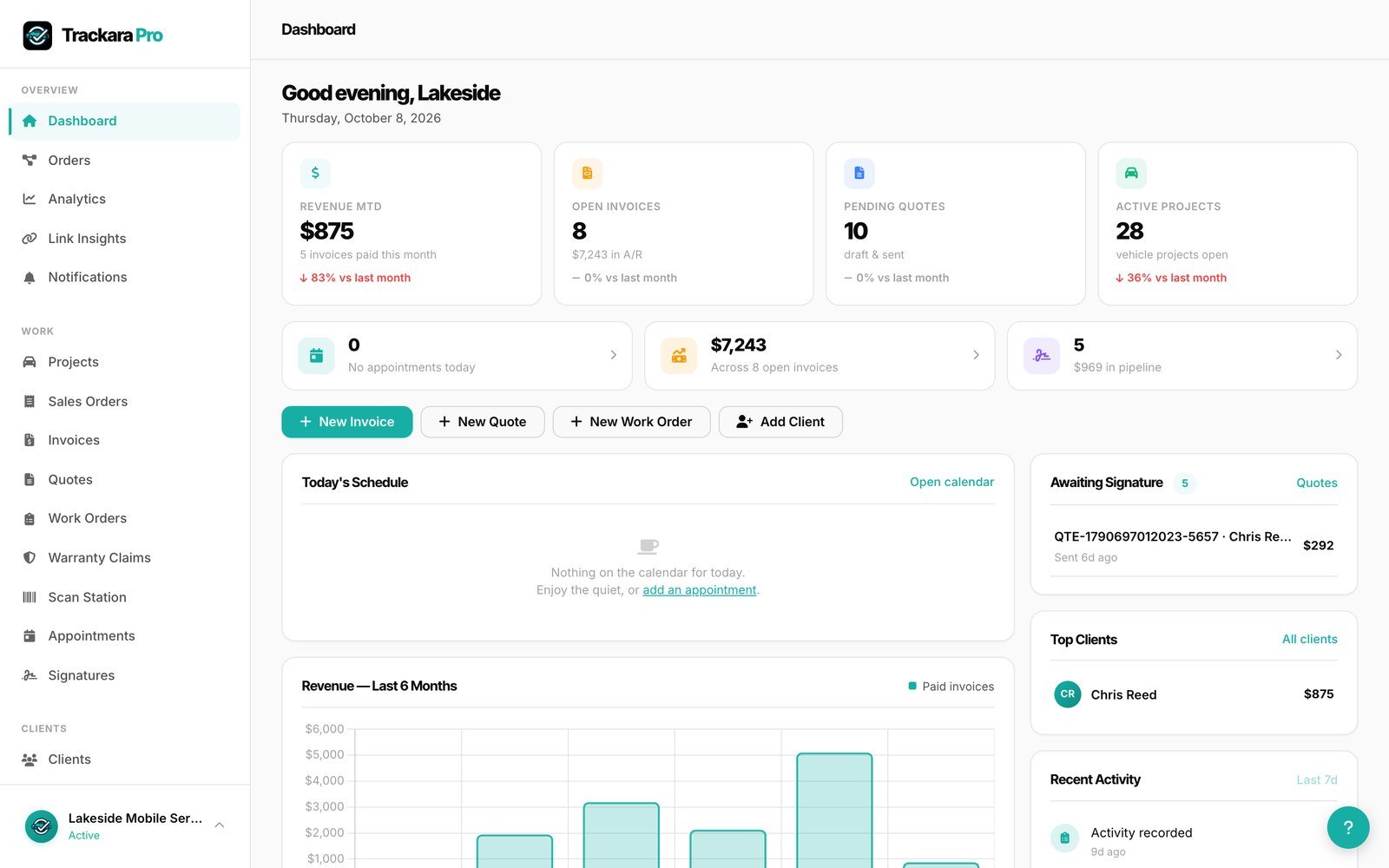Click the Trackara Pro logo icon
Screen dimensions: 1389x868
[37, 36]
